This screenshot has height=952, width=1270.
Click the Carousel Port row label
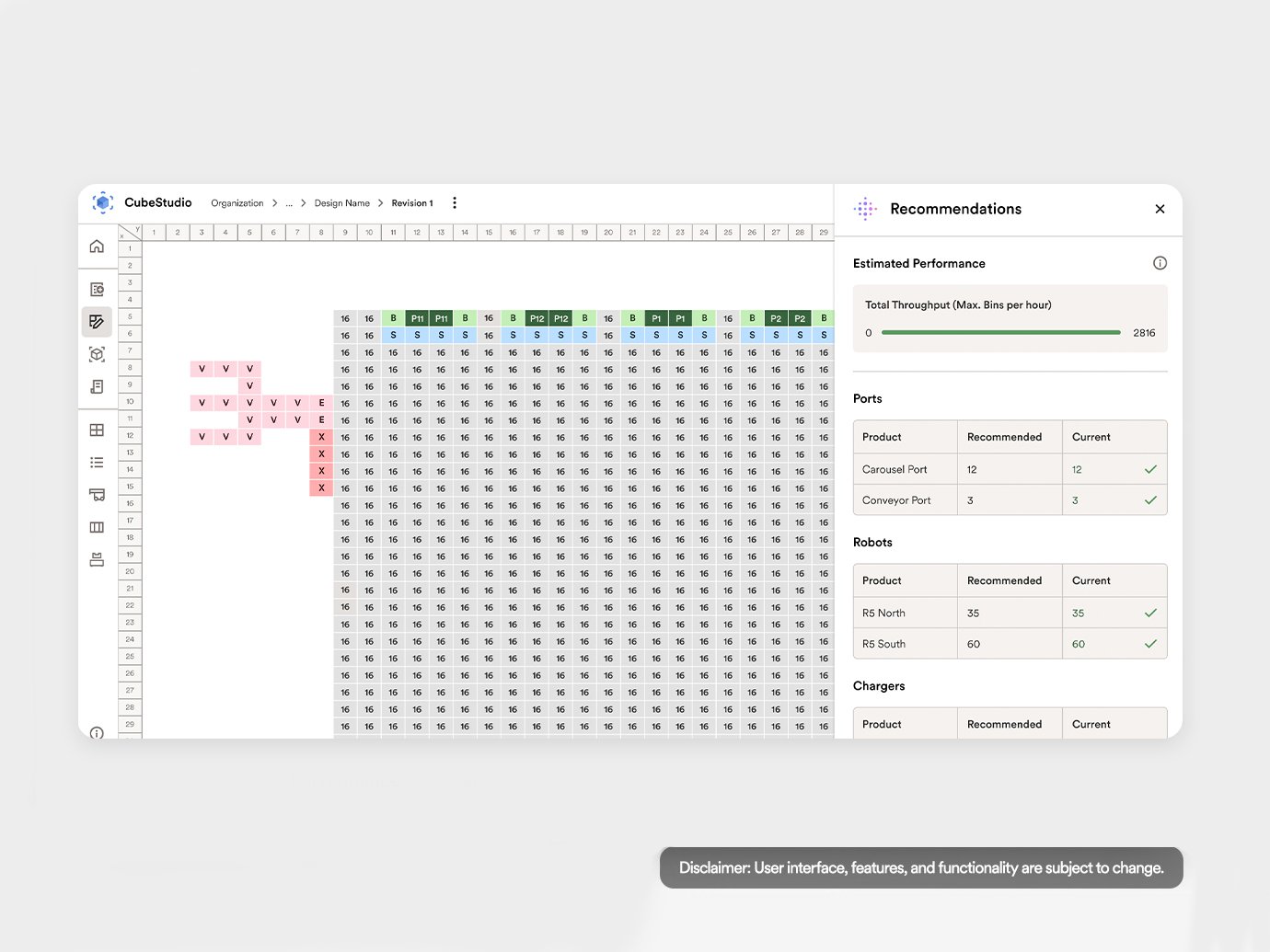pos(895,469)
